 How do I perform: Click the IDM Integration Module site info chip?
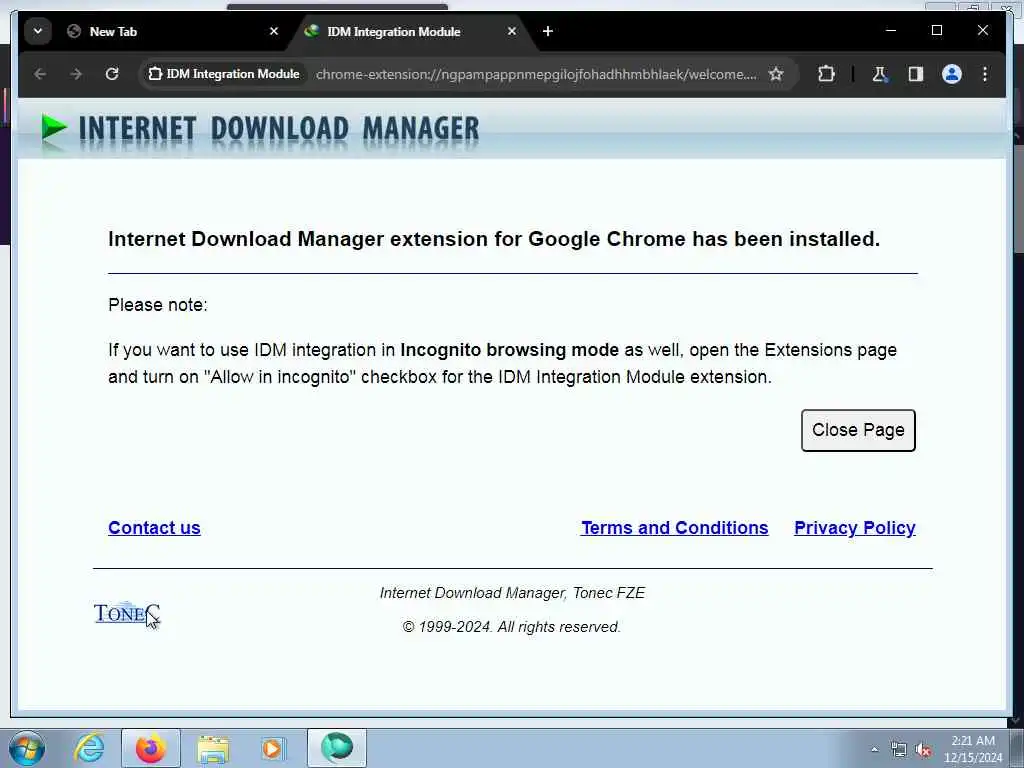click(x=224, y=74)
